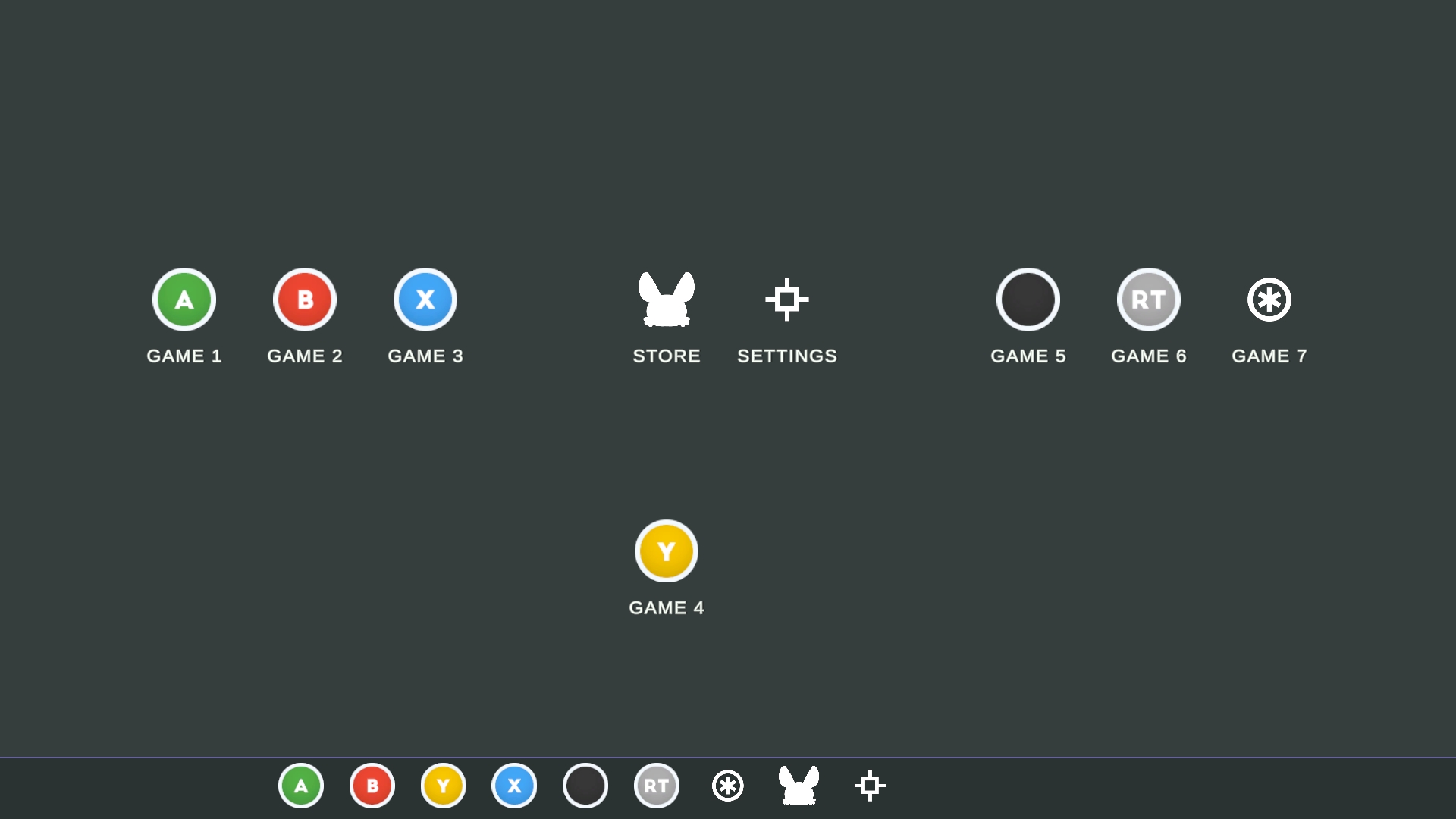
Task: Open Game 7 via the asterisk icon
Action: [x=1269, y=300]
